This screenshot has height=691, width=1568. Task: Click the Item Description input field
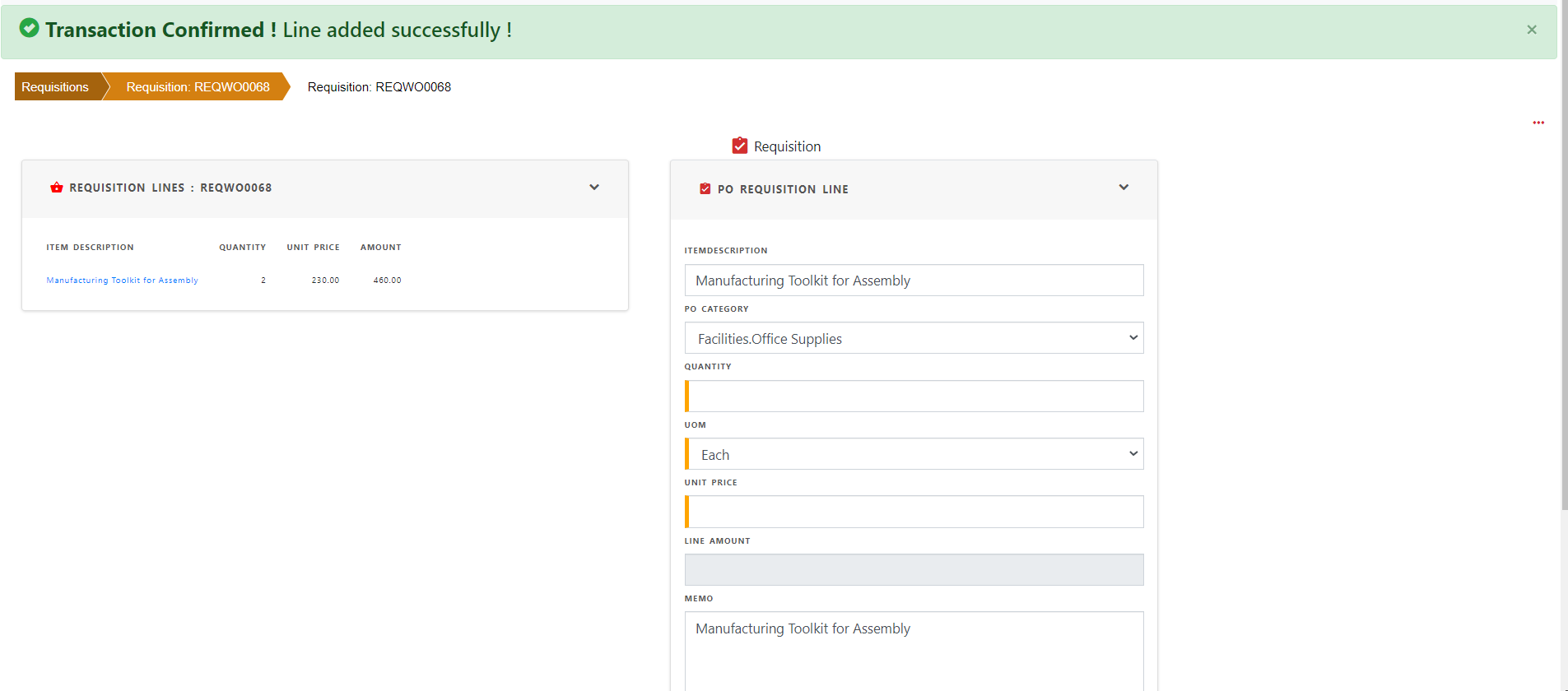tap(914, 281)
